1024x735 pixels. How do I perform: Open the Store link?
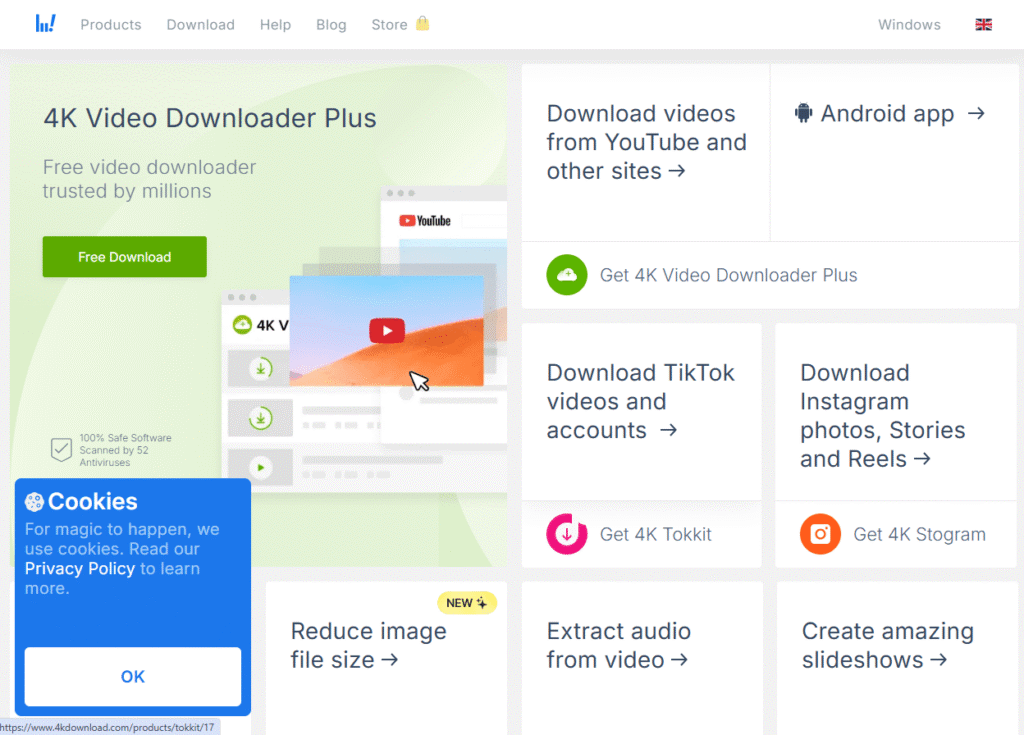point(389,25)
